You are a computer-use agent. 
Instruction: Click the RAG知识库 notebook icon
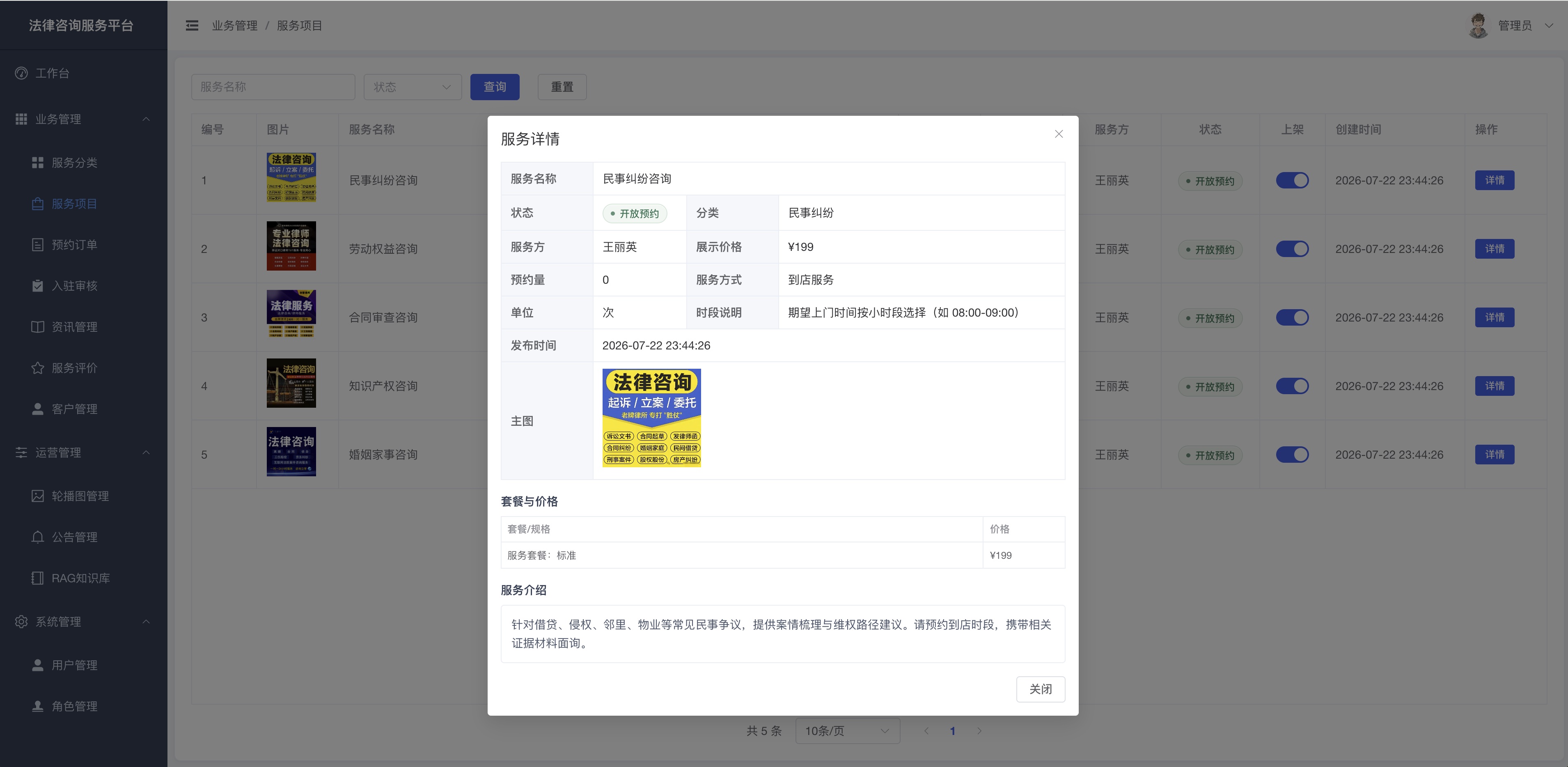pyautogui.click(x=38, y=578)
